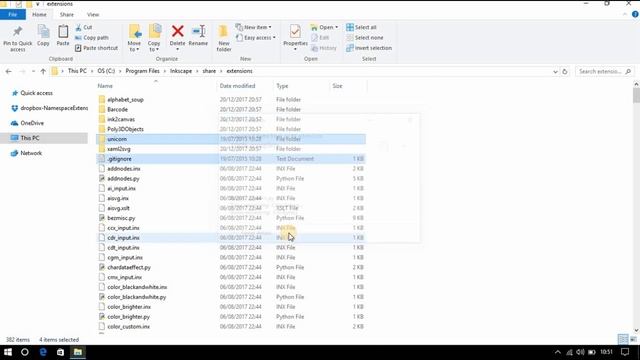Open ribbon help question mark
The width and height of the screenshot is (640, 360).
coord(635,14)
